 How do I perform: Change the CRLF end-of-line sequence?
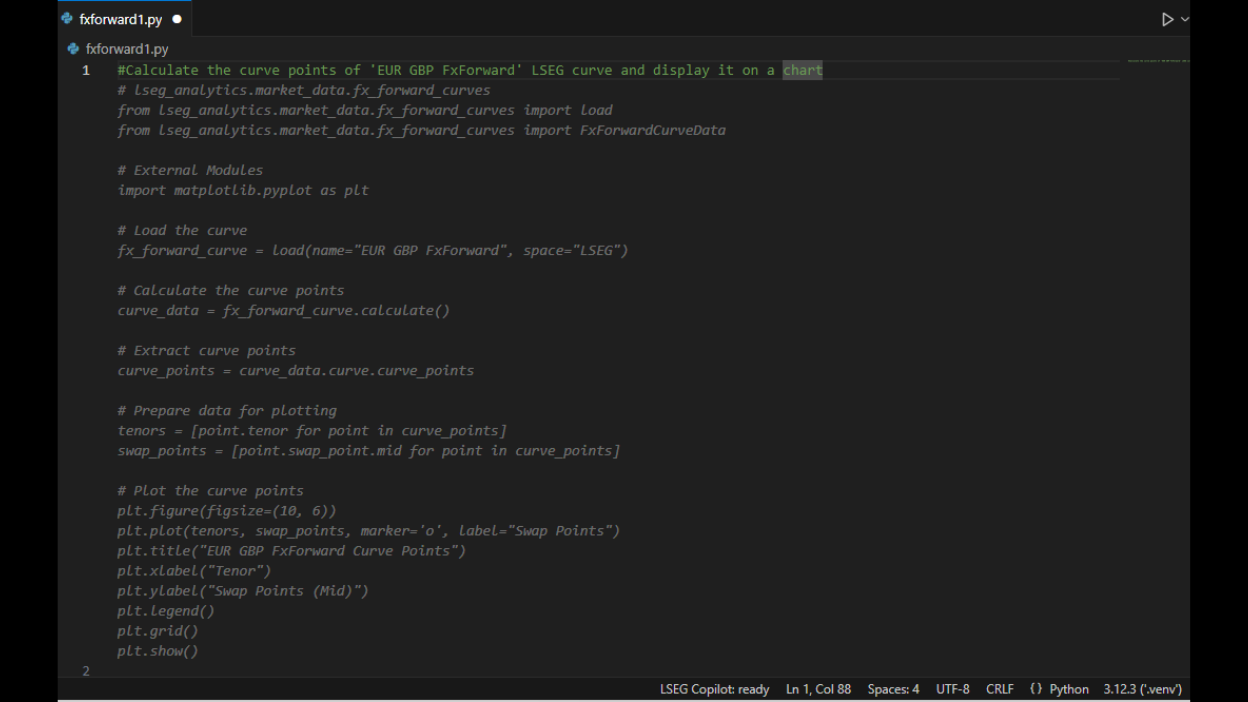pos(1000,689)
